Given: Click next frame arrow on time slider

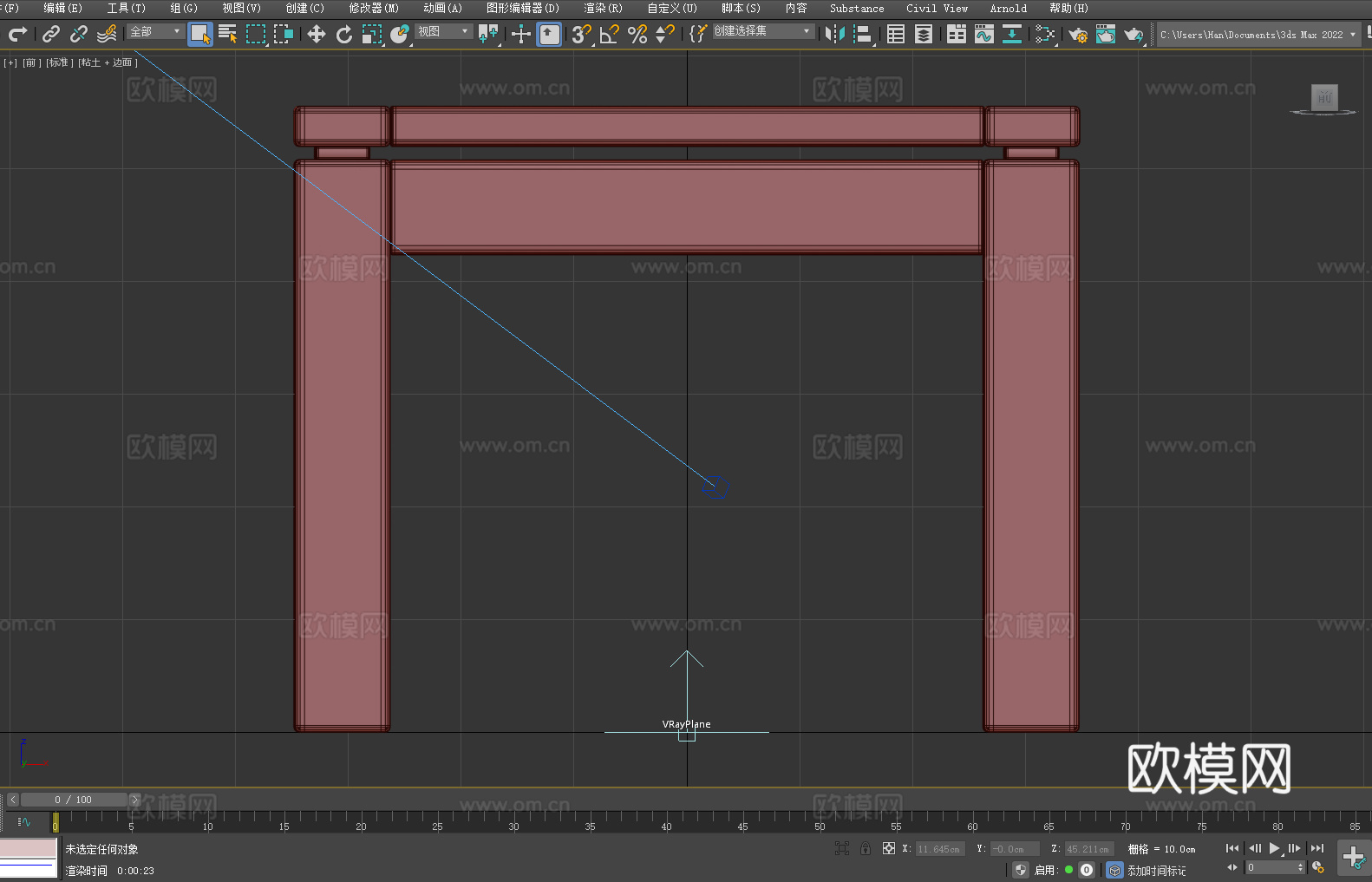Looking at the screenshot, I should pyautogui.click(x=134, y=800).
